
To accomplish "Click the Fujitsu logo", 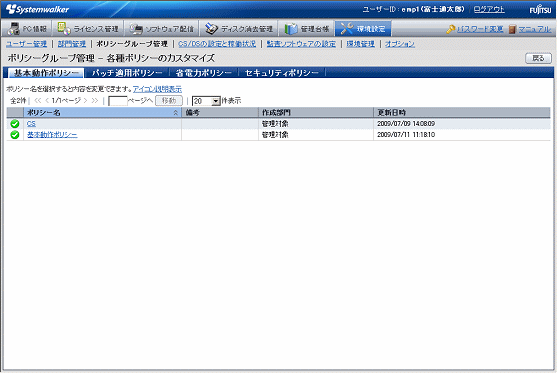I will coord(540,10).
